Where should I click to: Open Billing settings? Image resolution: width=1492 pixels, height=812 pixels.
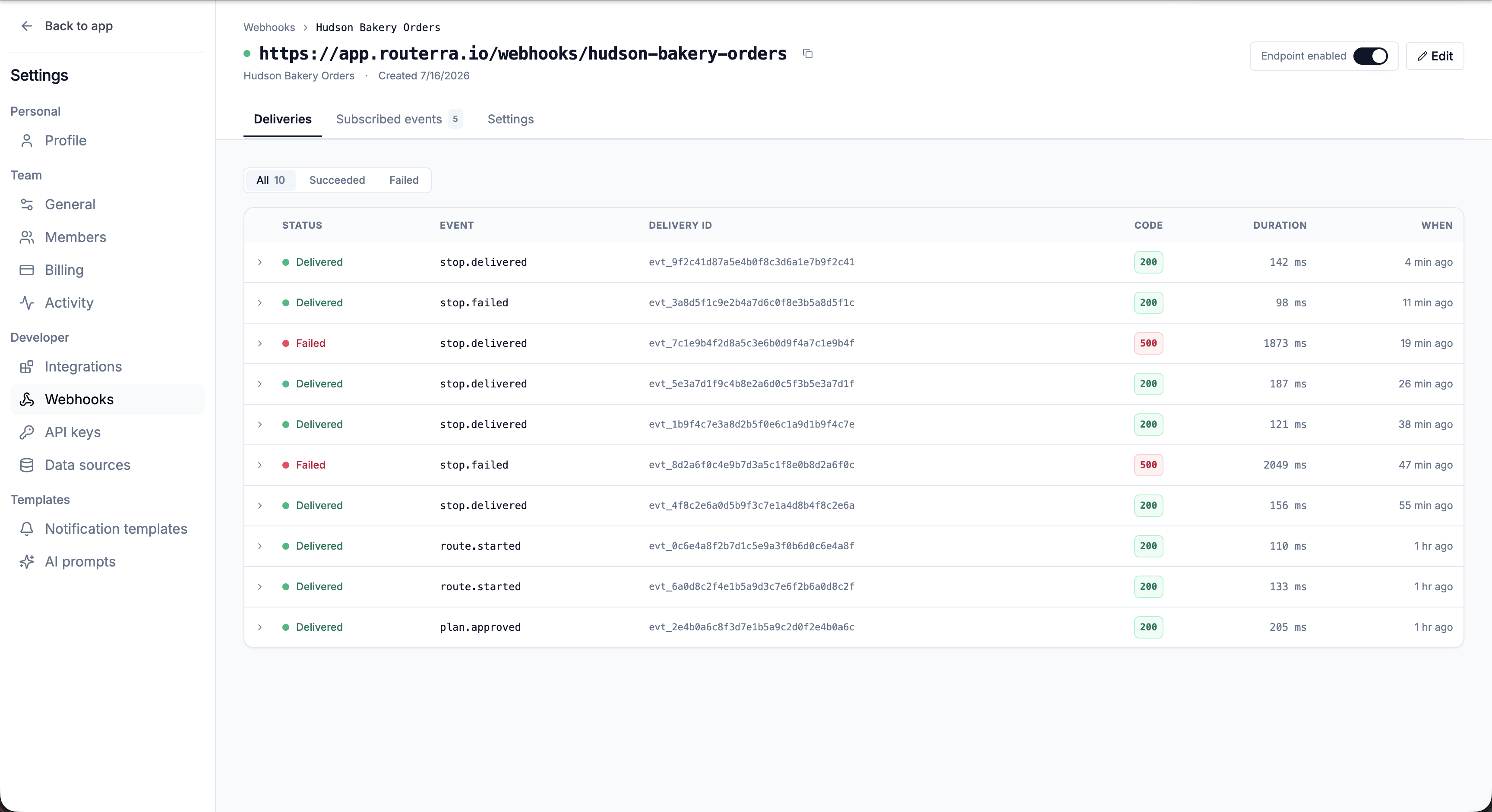[107, 270]
